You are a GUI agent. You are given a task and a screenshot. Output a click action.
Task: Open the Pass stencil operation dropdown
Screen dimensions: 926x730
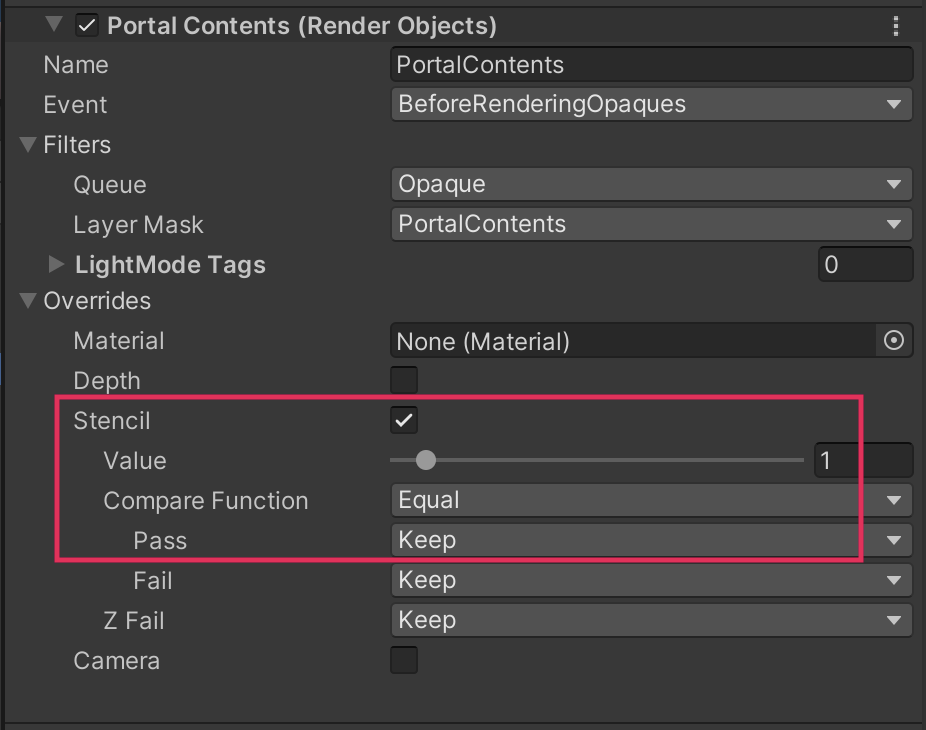pos(651,541)
